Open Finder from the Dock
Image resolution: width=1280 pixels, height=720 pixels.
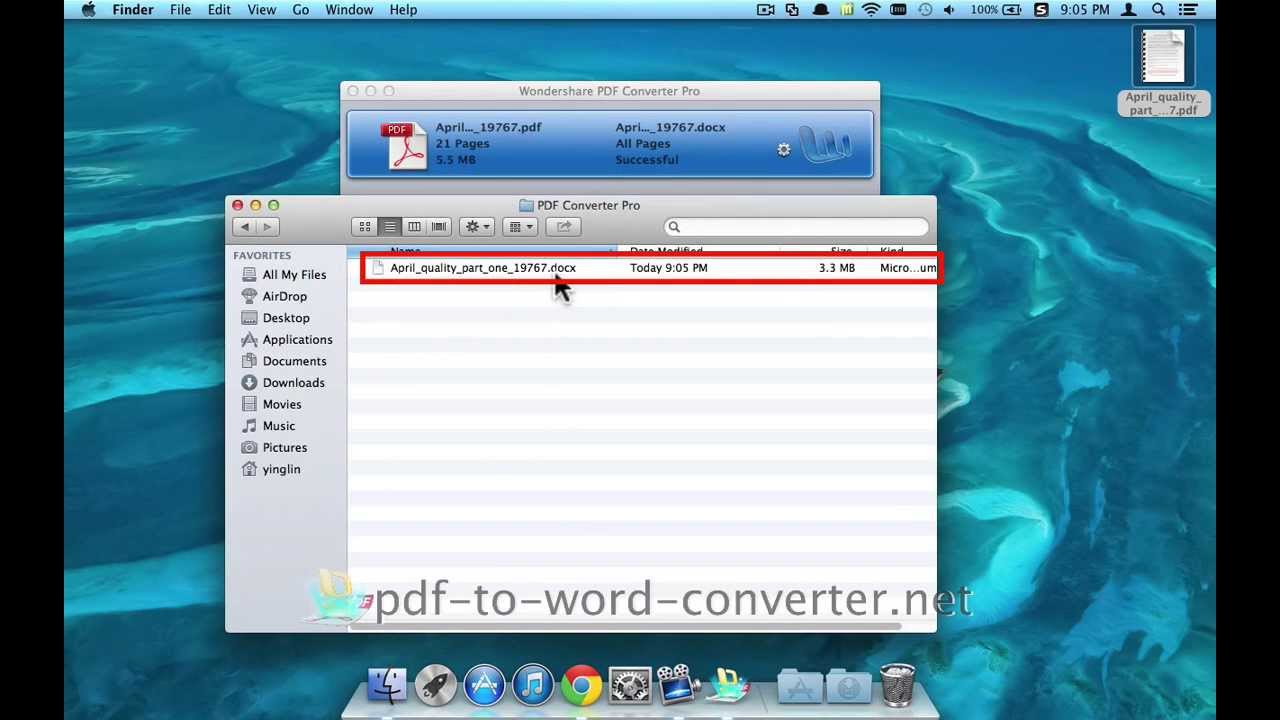click(x=387, y=686)
